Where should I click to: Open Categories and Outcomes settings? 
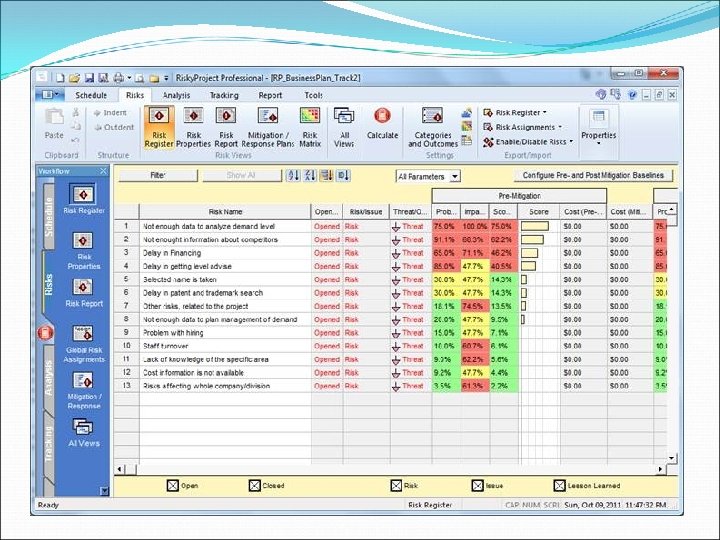[x=433, y=127]
